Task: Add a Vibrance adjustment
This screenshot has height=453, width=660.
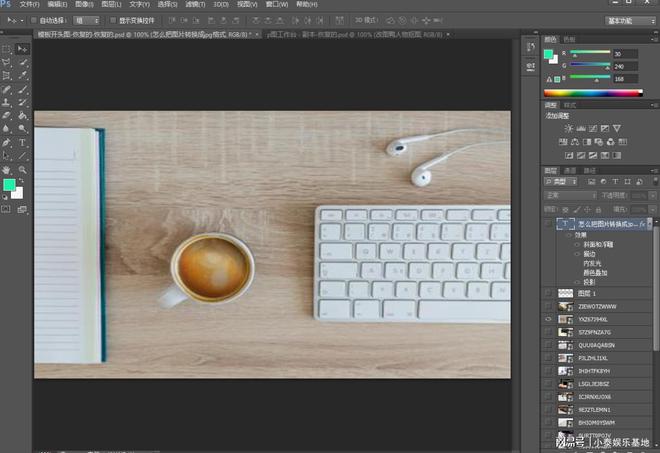Action: (x=617, y=128)
